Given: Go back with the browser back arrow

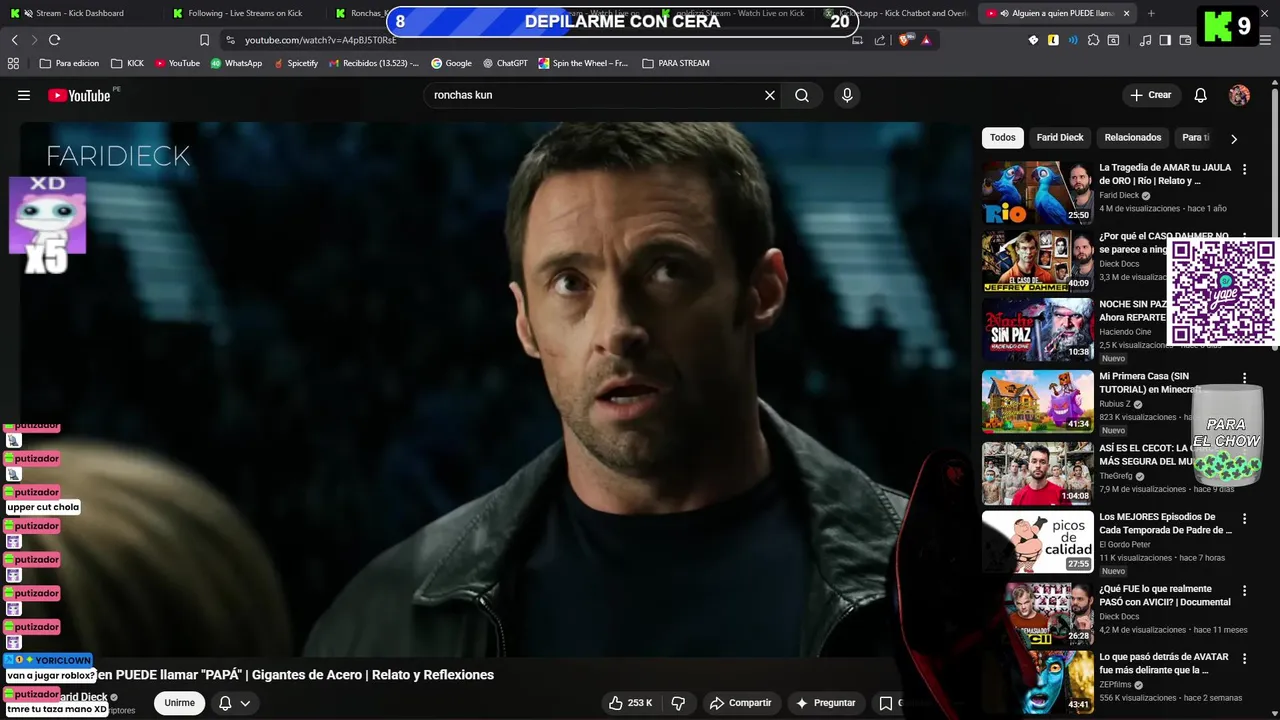Looking at the screenshot, I should [x=14, y=40].
